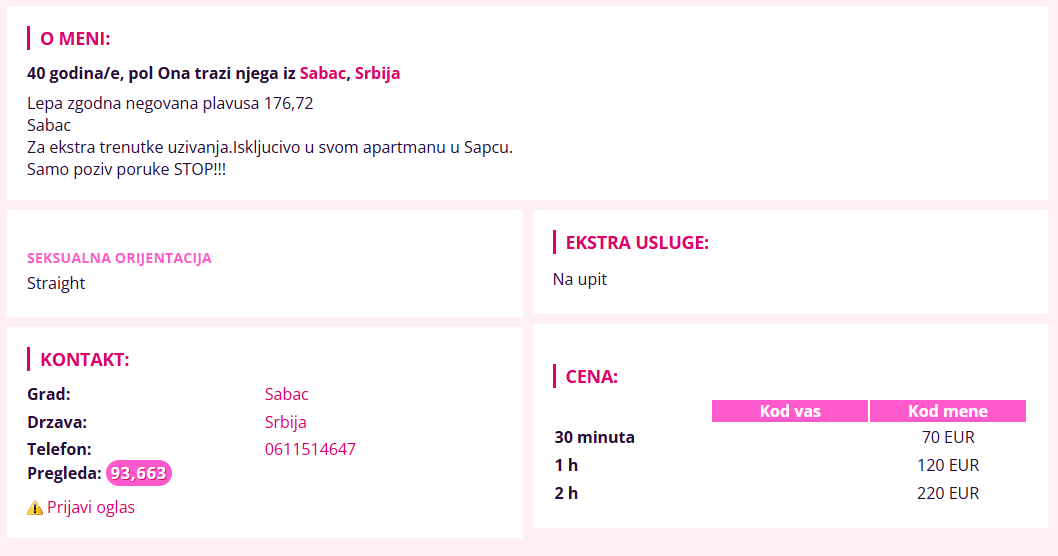Click the KONTAKT section heading
1058x556 pixels.
(84, 360)
